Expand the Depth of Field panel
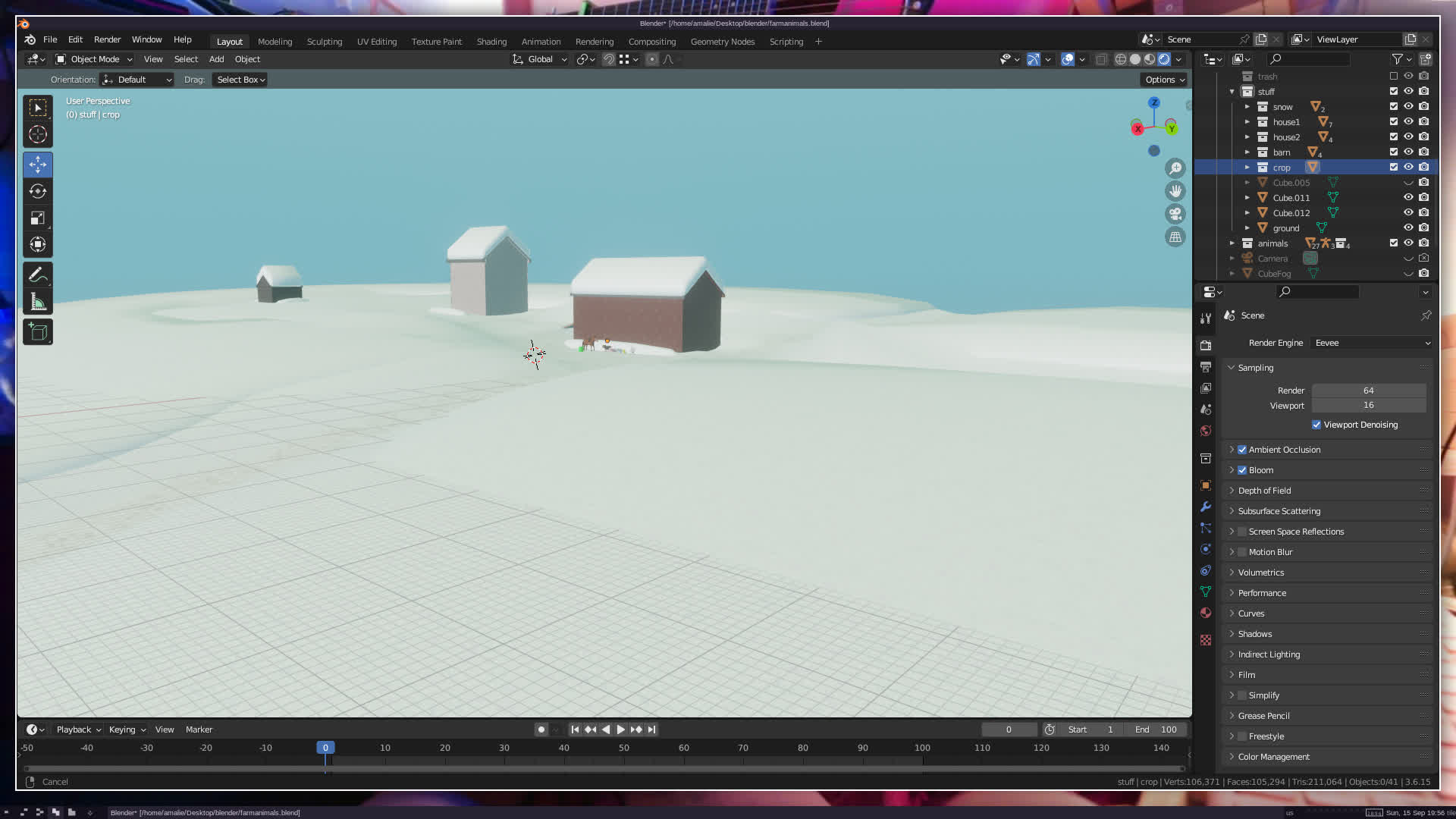The width and height of the screenshot is (1456, 819). [x=1264, y=491]
